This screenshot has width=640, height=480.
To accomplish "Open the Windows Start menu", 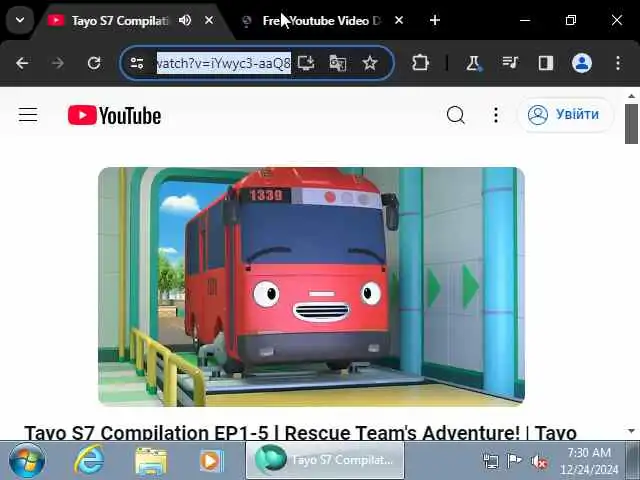I will [x=27, y=461].
